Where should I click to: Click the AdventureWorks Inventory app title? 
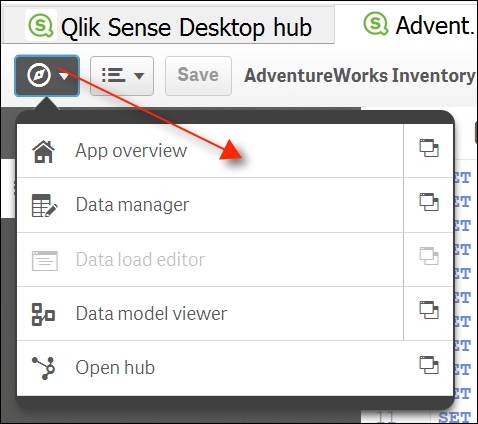[360, 76]
